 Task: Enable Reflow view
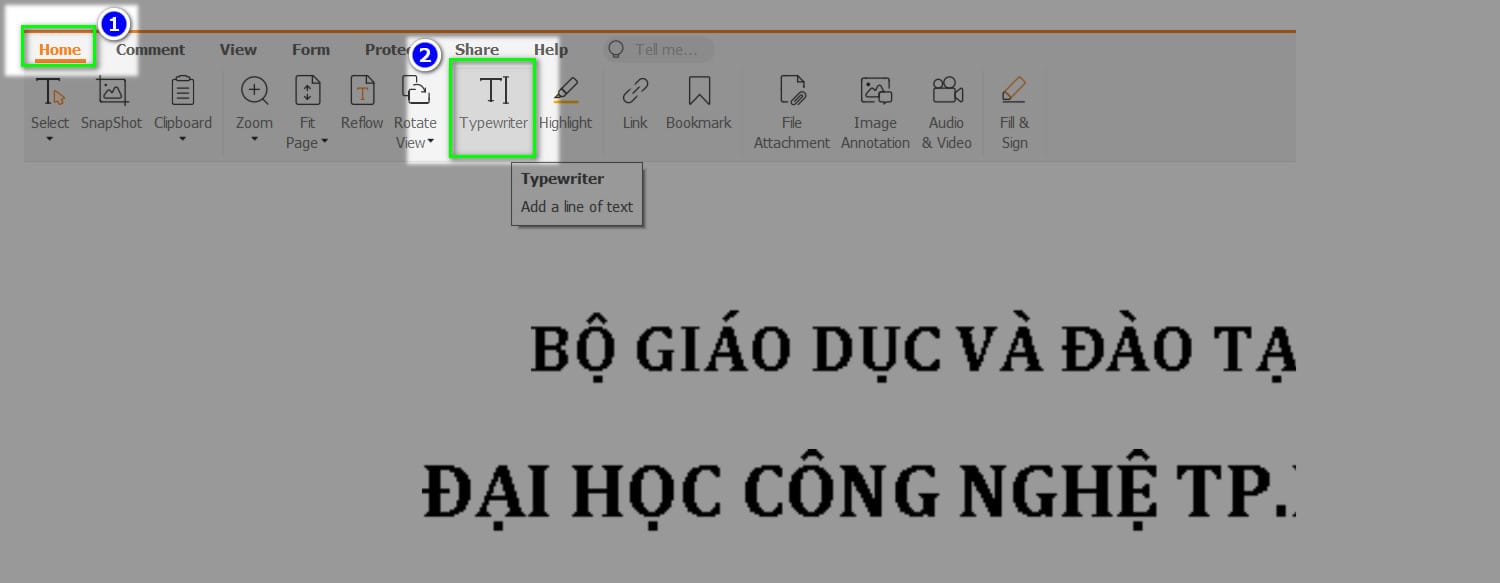click(x=362, y=103)
